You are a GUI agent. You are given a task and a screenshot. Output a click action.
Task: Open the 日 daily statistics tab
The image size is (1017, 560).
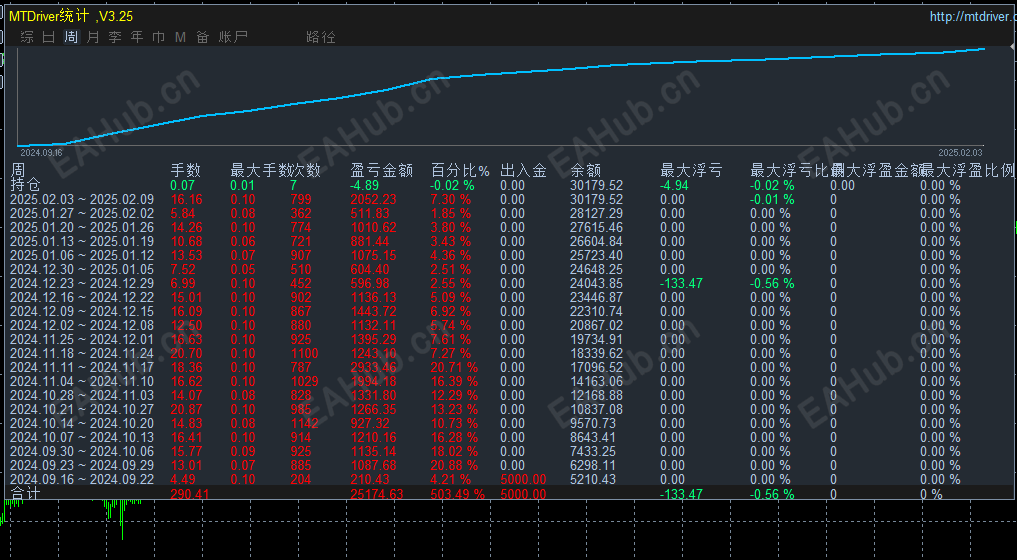(49, 37)
